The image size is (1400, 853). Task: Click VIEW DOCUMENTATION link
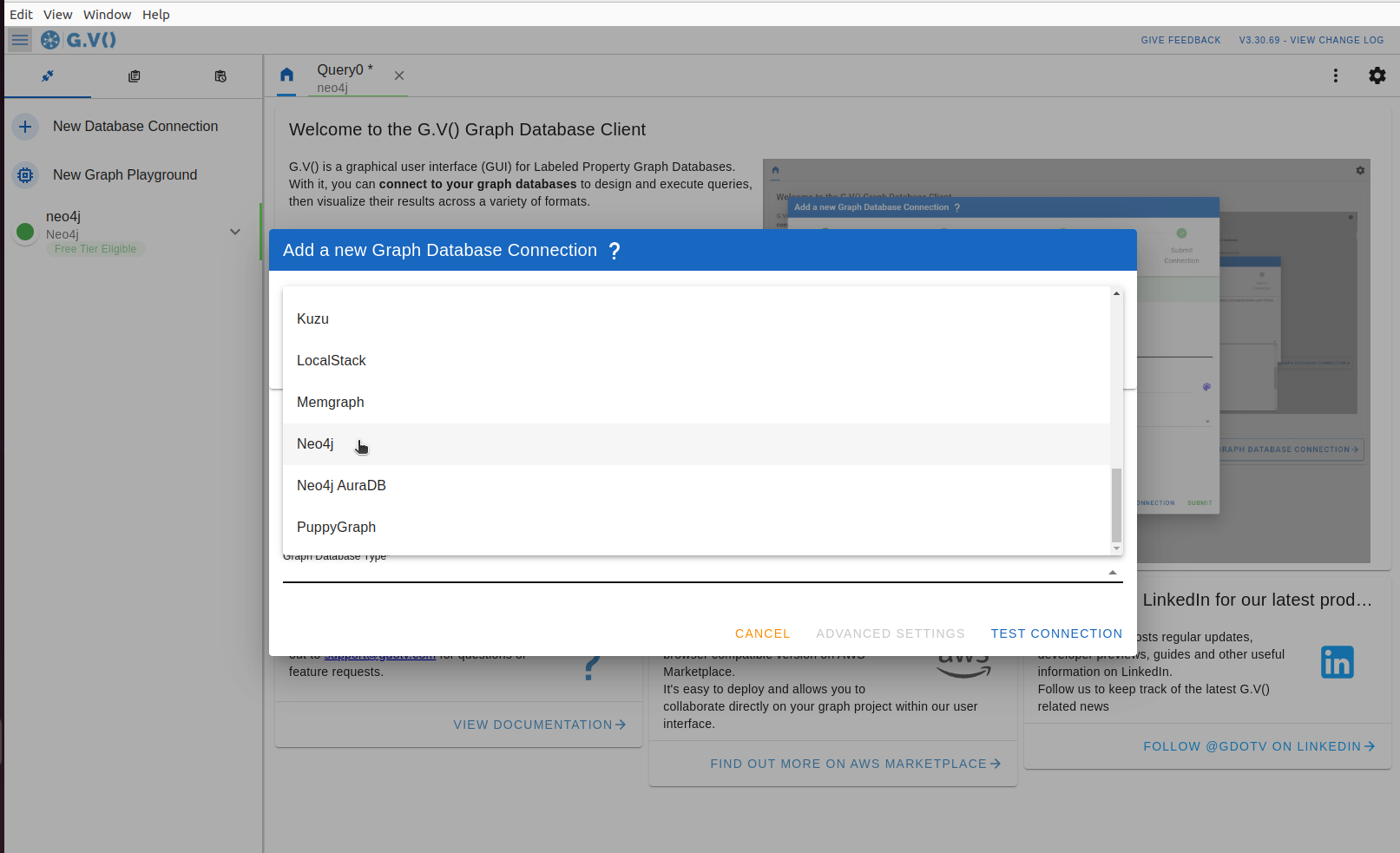[539, 725]
